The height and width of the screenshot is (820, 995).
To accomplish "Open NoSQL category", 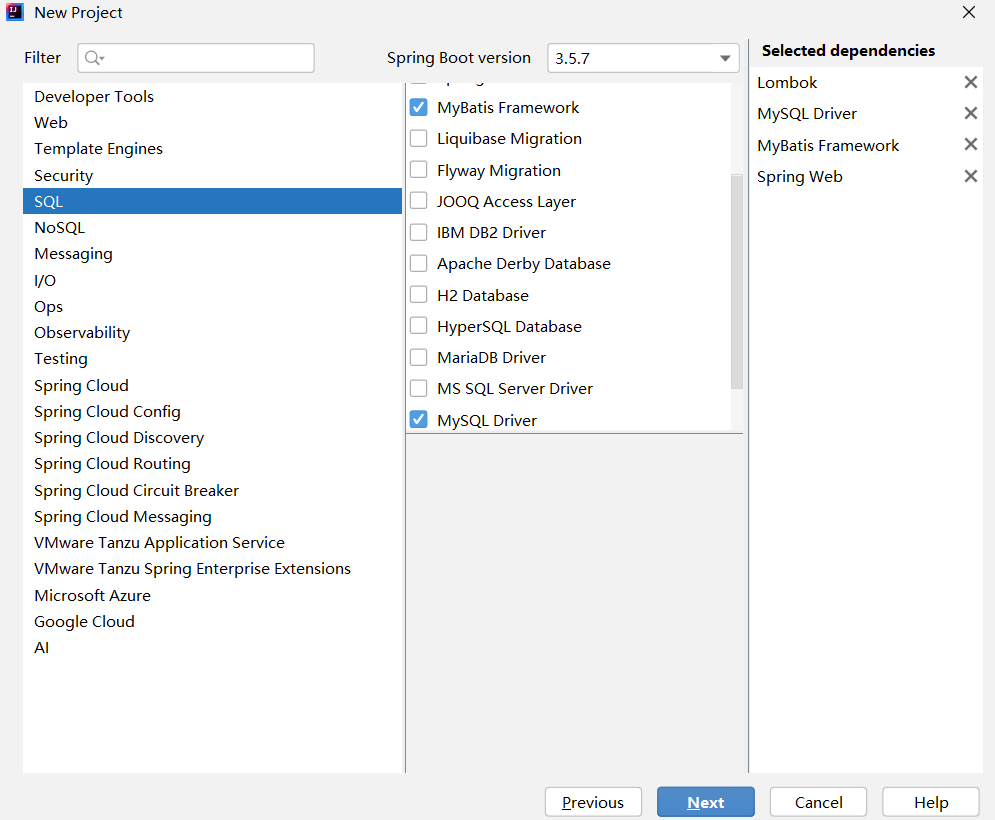I will (212, 227).
